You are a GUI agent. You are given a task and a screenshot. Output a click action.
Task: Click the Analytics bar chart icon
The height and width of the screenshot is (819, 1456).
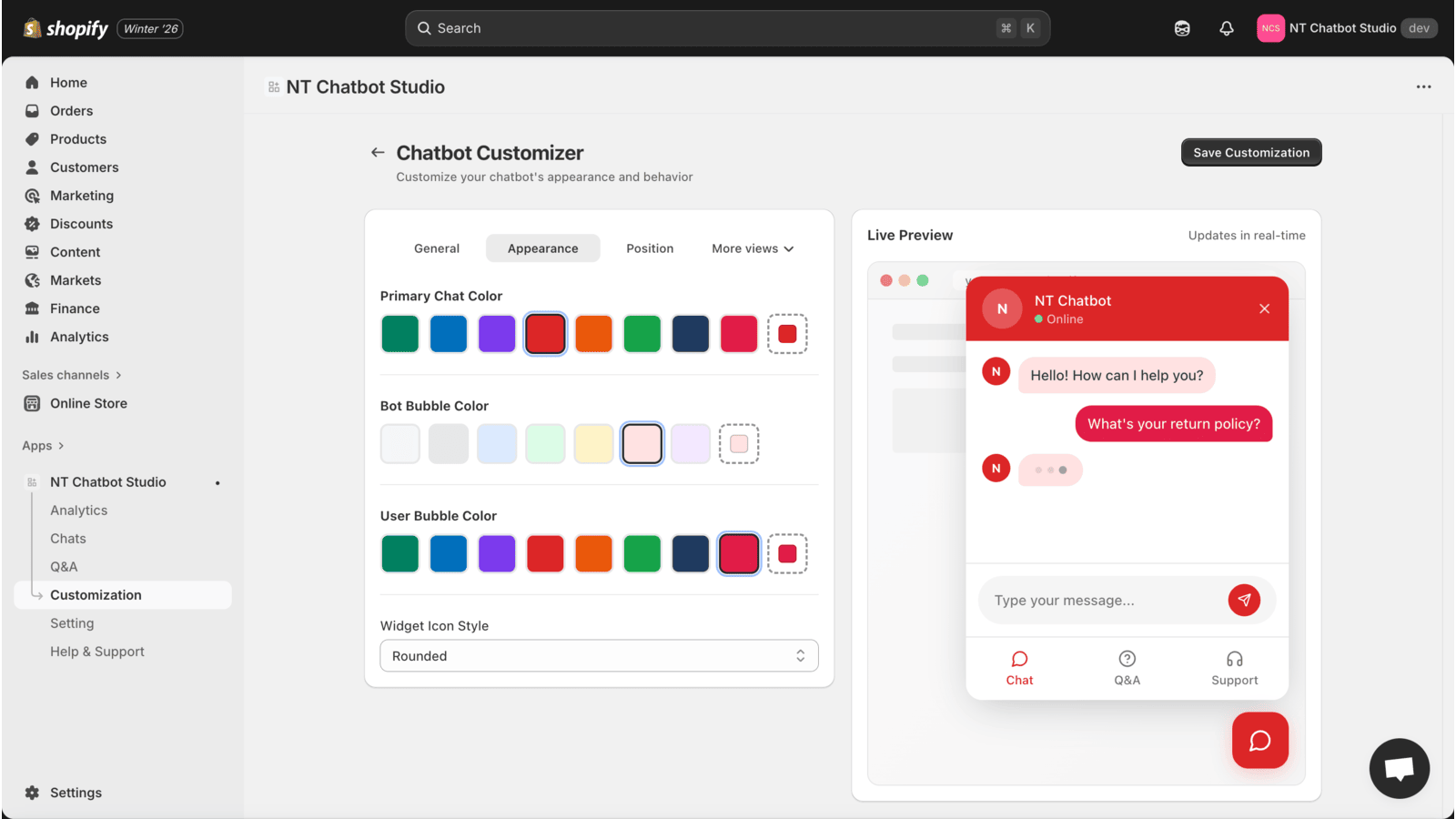(32, 337)
